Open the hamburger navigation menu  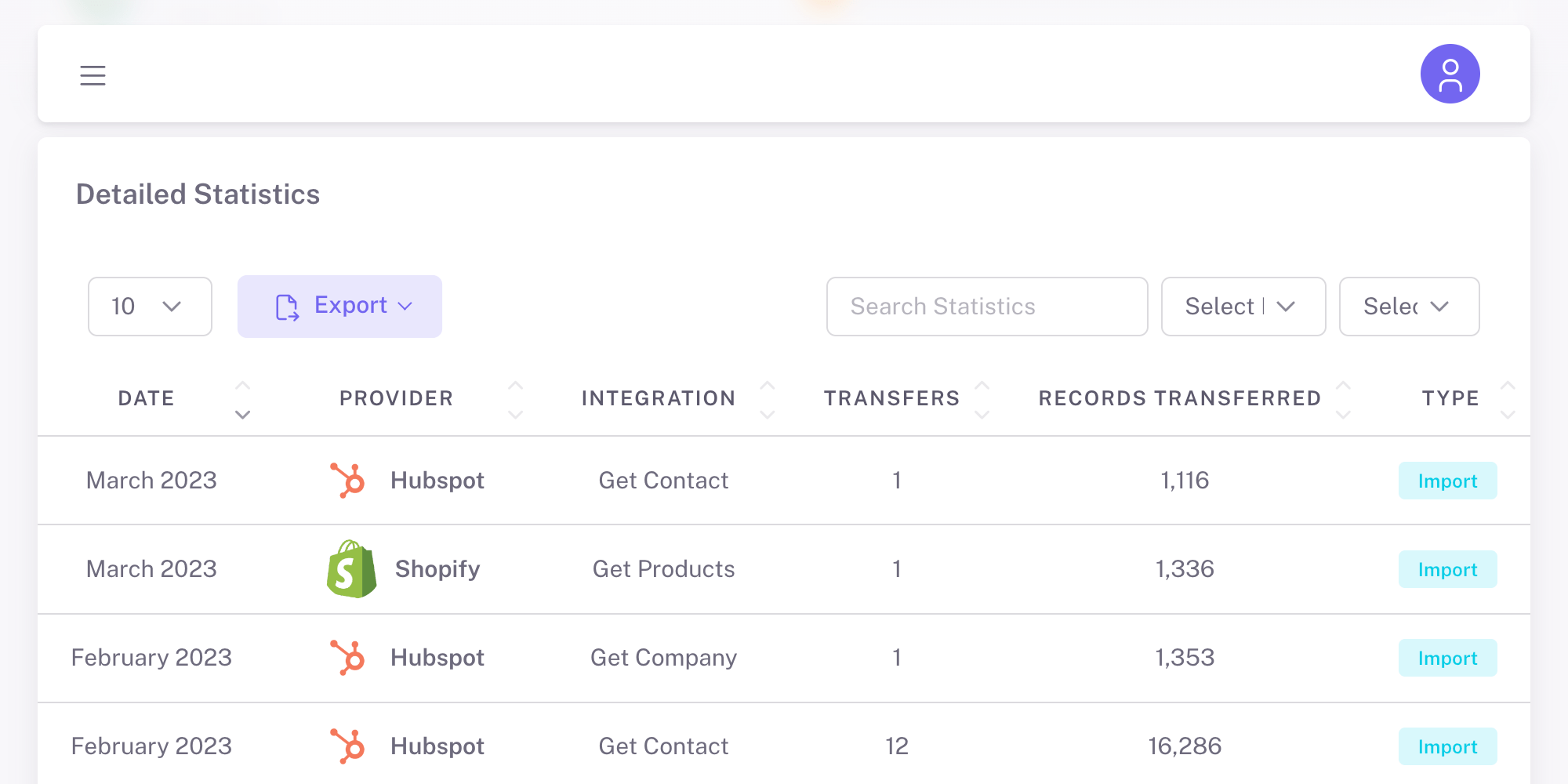pyautogui.click(x=92, y=74)
